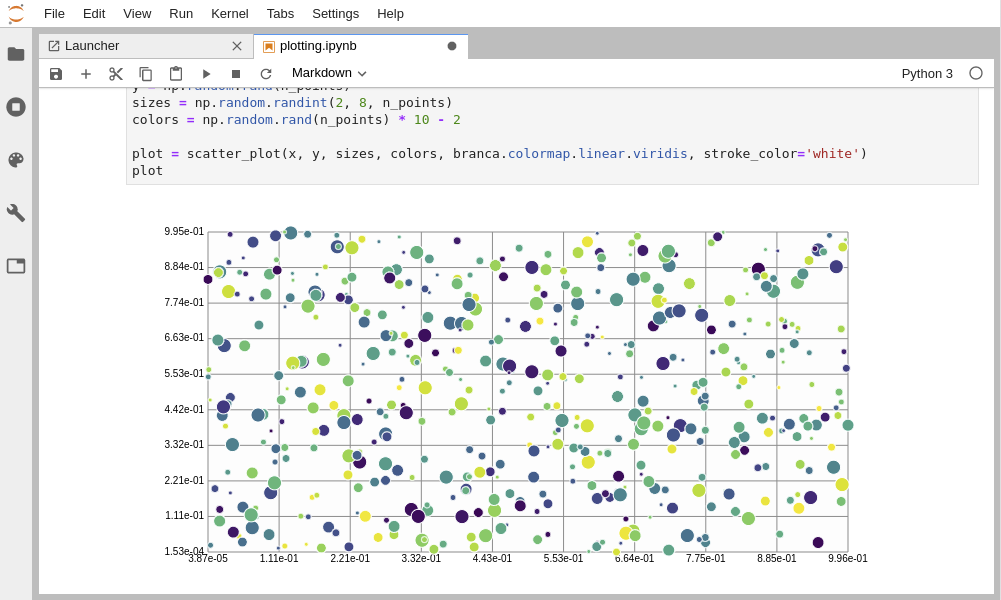Open the notebook tools wrench panel
The height and width of the screenshot is (600, 1001).
(16, 213)
